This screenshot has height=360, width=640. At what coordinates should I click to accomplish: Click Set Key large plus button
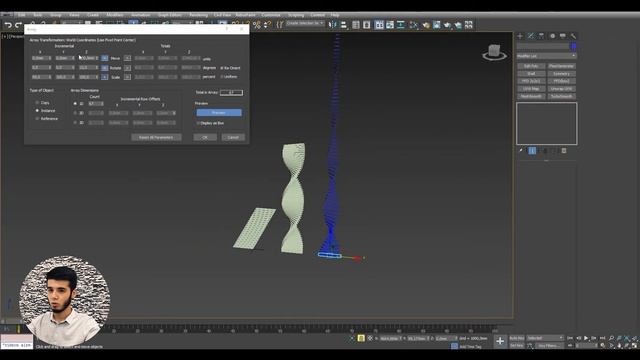500,341
